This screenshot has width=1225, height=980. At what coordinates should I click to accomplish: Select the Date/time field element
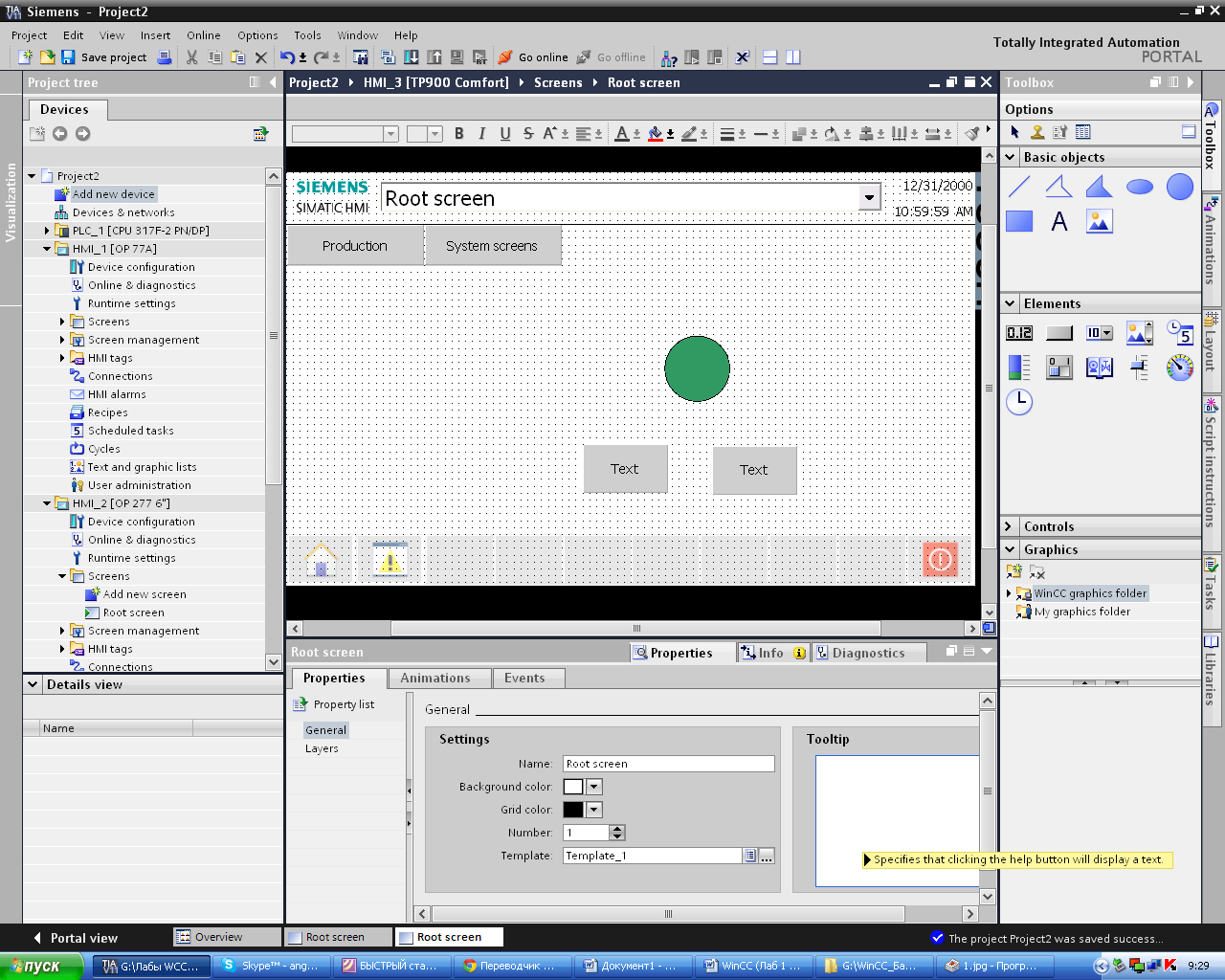click(x=1180, y=333)
